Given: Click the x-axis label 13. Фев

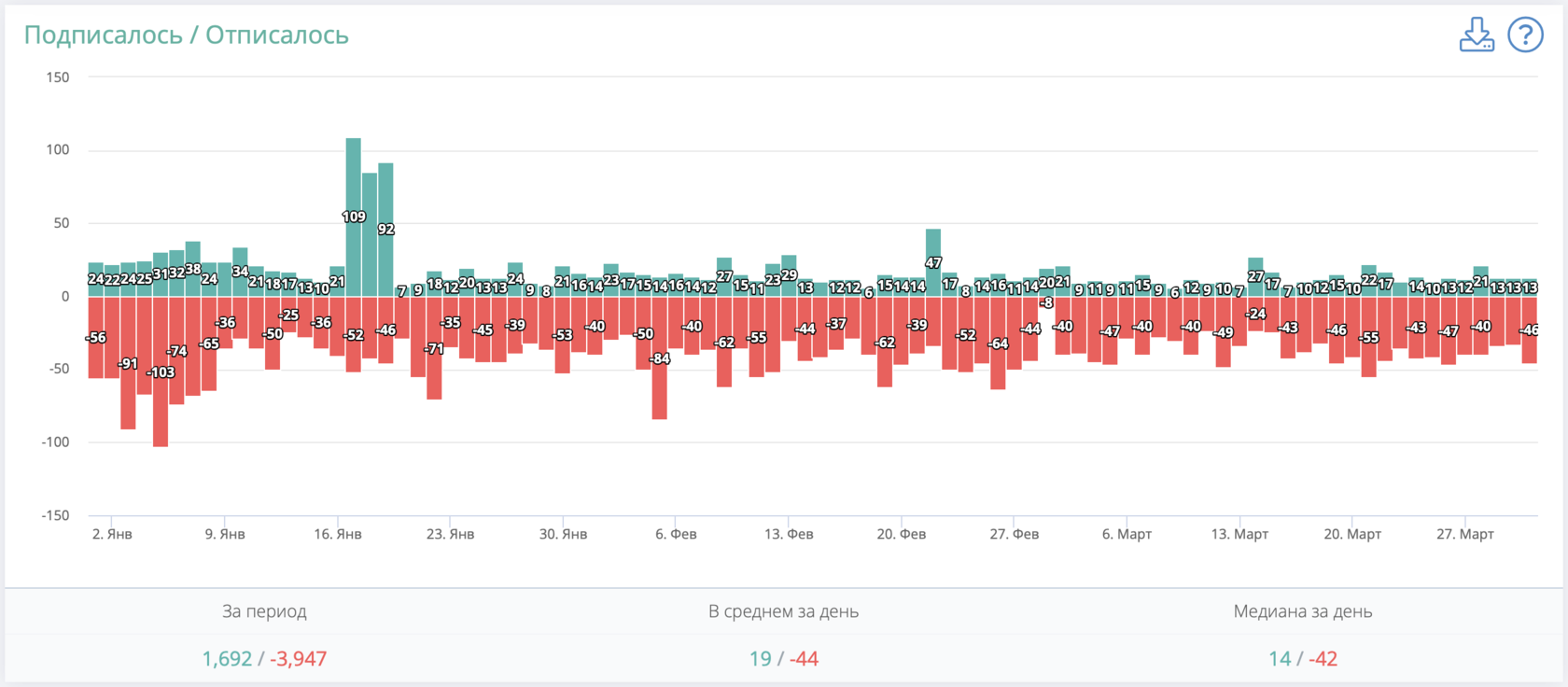Looking at the screenshot, I should pos(789,534).
